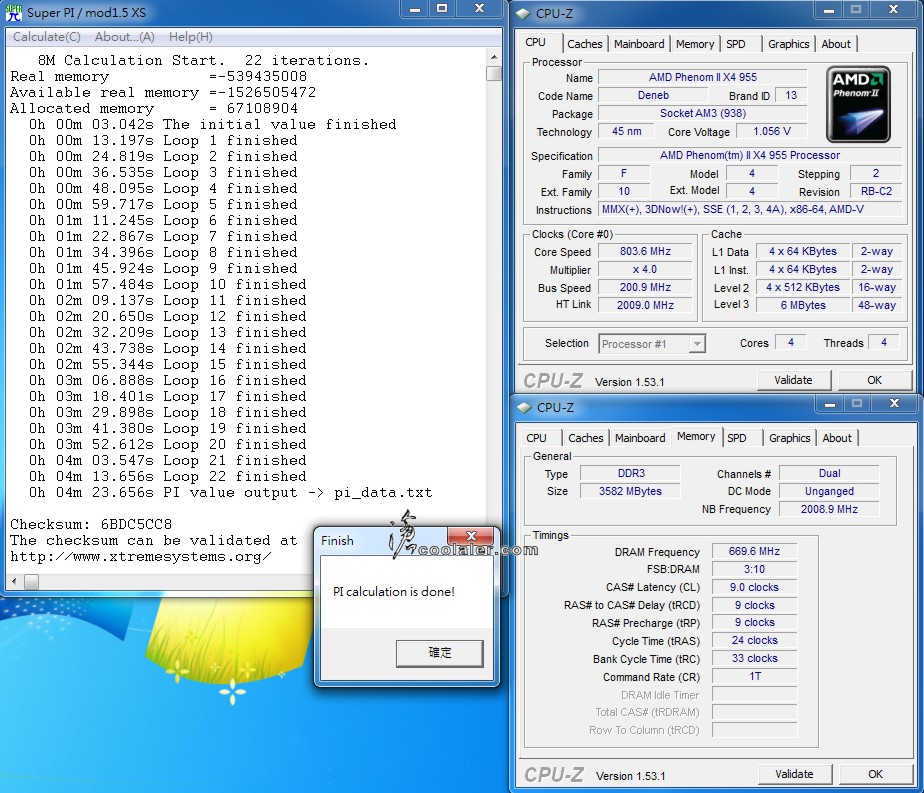Click the FSB:DRAM value '3:10'
The height and width of the screenshot is (793, 924).
click(x=754, y=569)
